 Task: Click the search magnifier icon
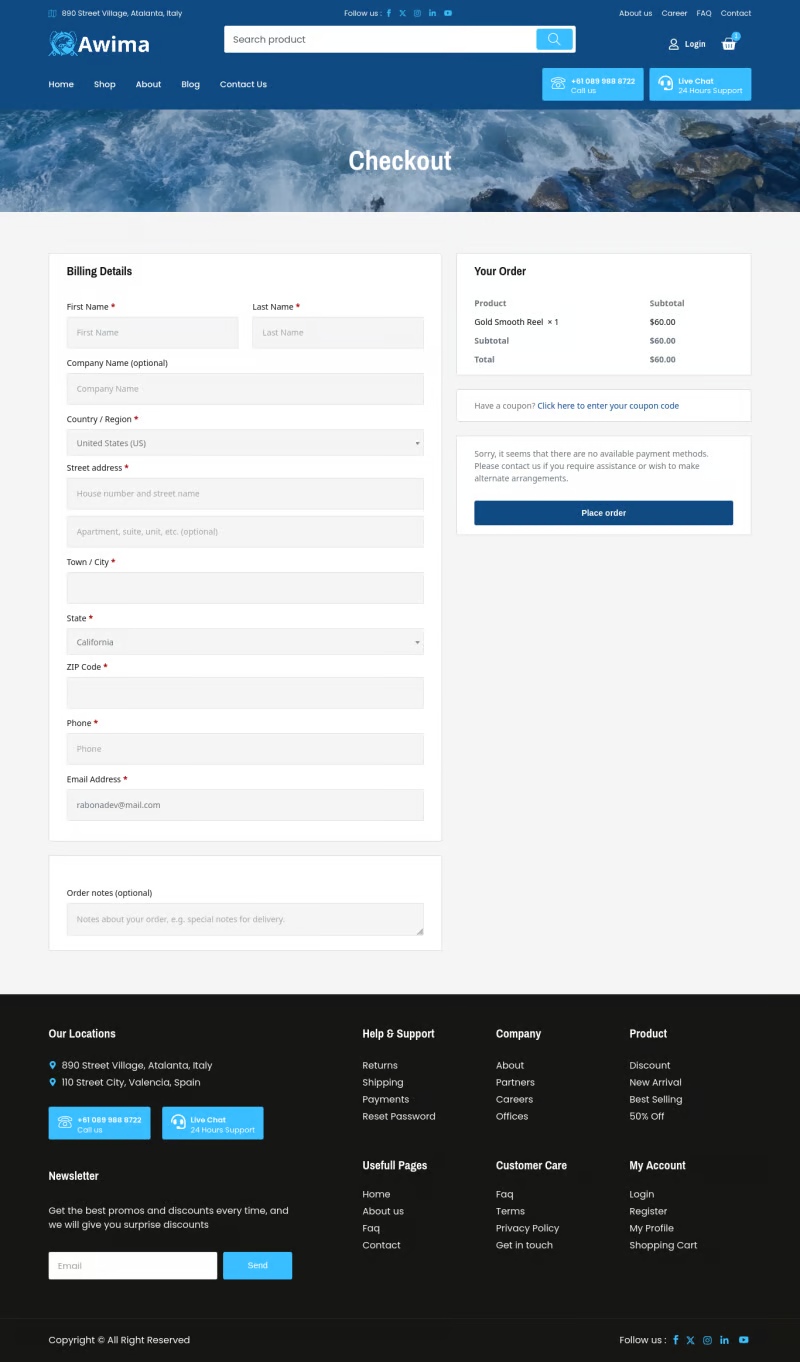554,38
